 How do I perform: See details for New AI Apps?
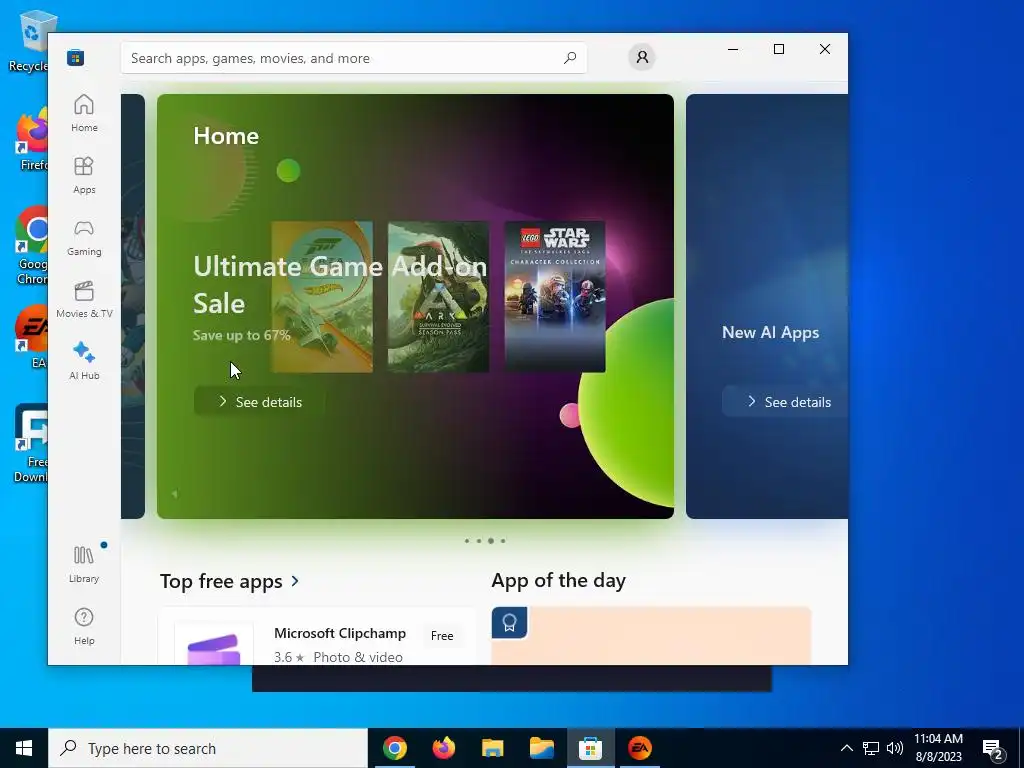(786, 402)
